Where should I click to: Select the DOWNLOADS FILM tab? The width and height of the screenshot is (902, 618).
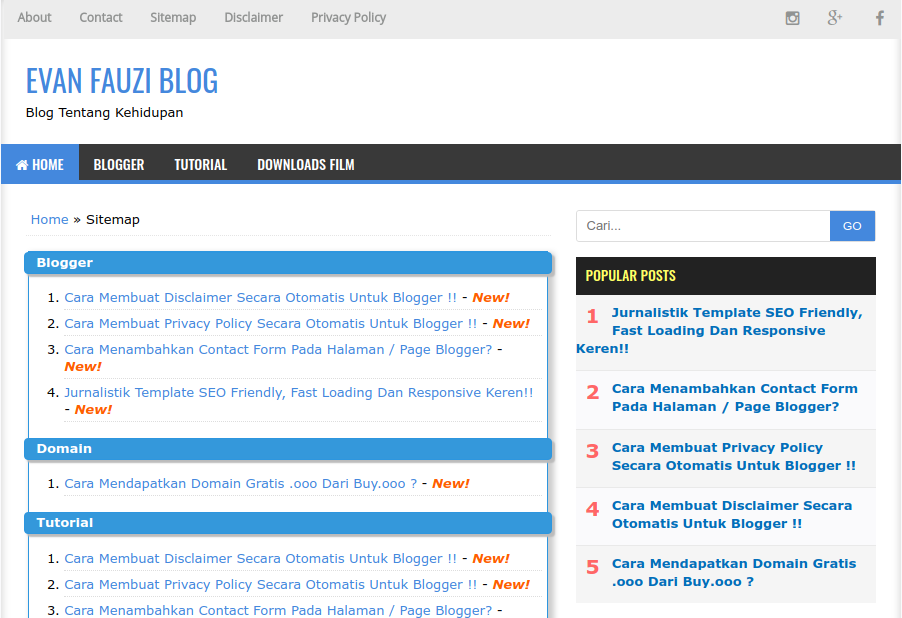pos(305,164)
